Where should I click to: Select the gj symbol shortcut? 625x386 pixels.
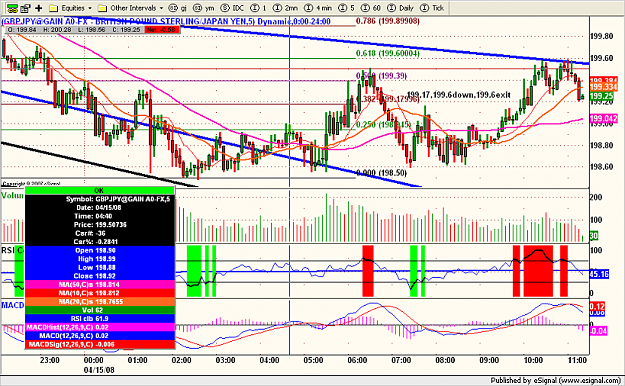coord(178,8)
